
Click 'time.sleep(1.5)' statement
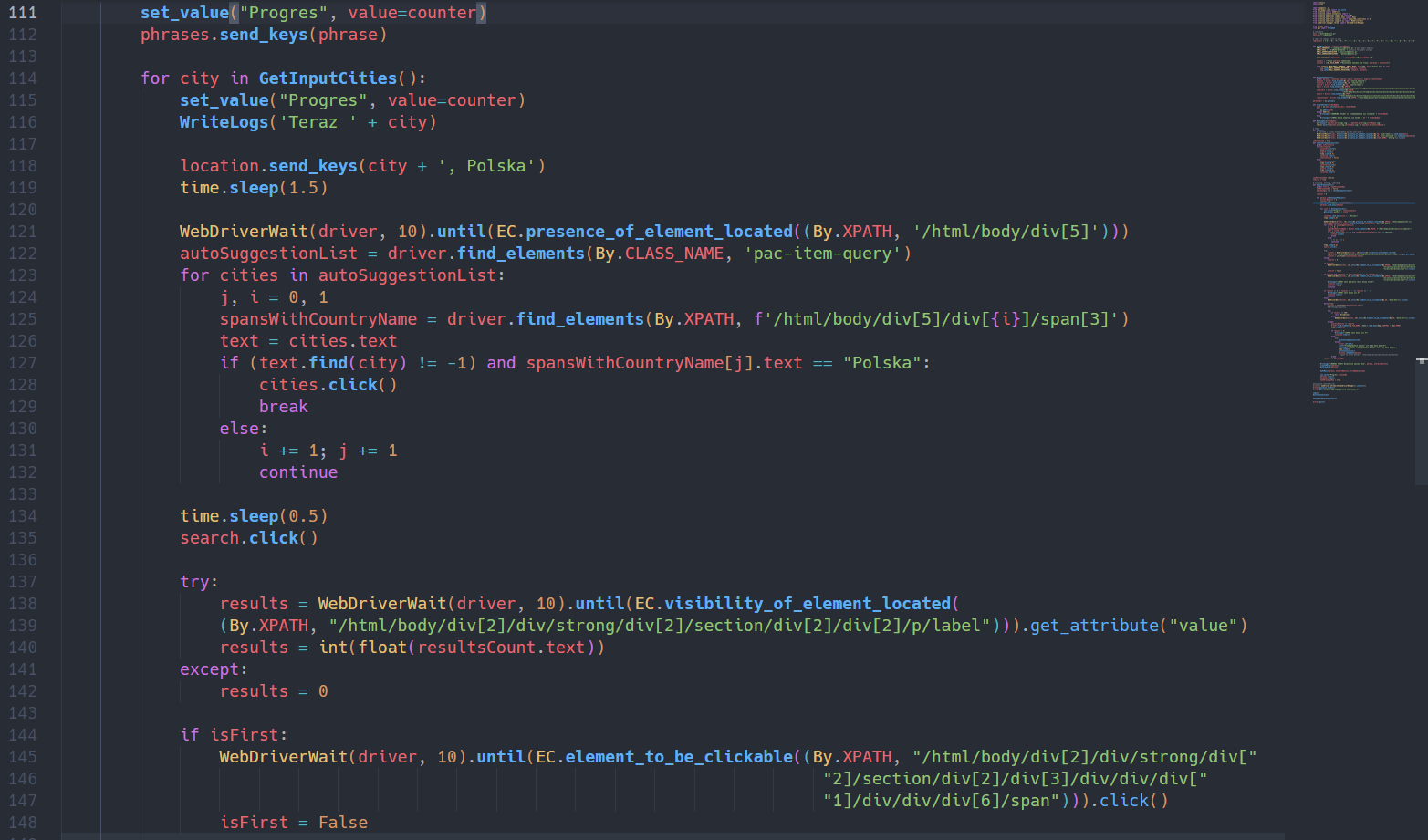pyautogui.click(x=254, y=188)
